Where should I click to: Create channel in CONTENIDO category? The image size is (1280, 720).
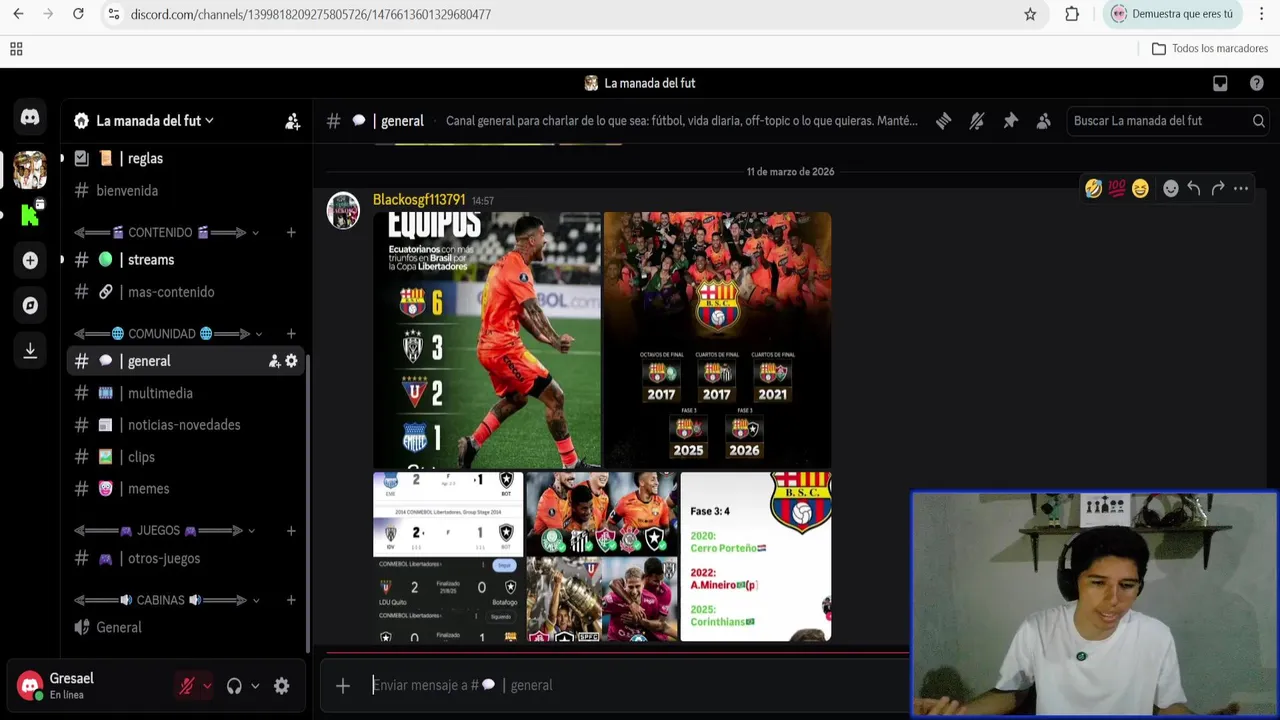291,232
